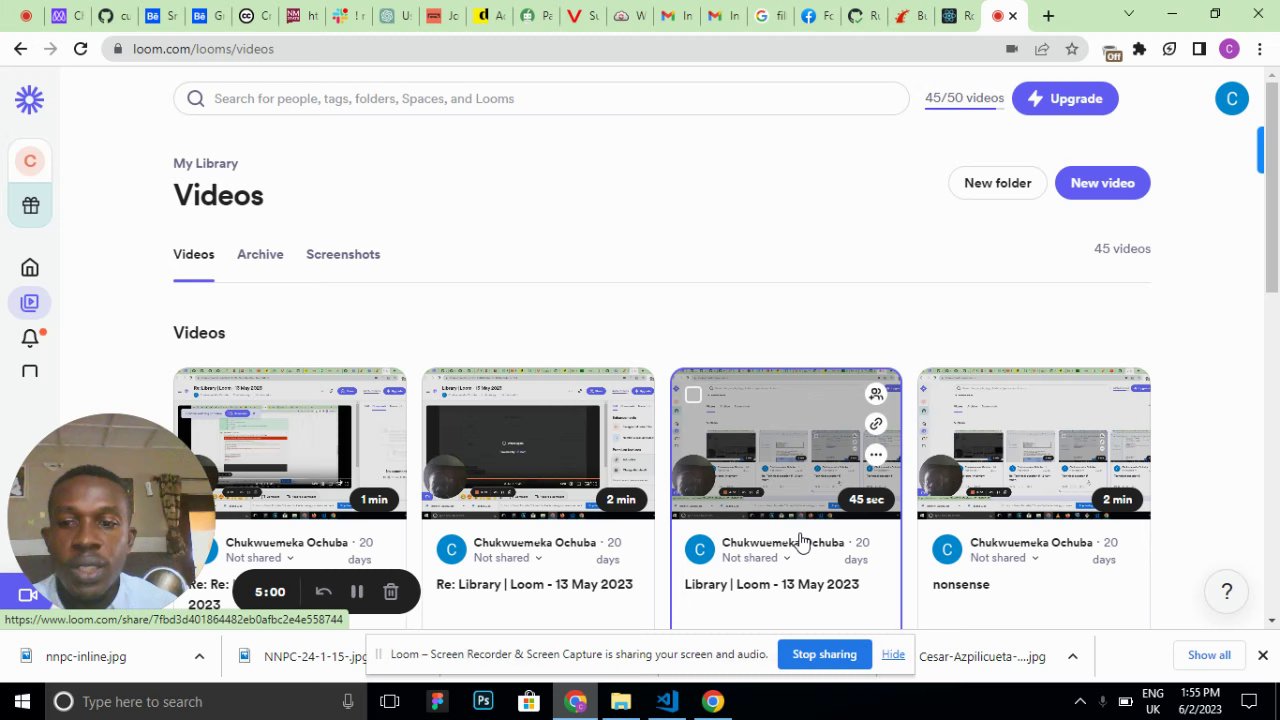Click the Chrome profile avatar in toolbar

(x=1230, y=49)
